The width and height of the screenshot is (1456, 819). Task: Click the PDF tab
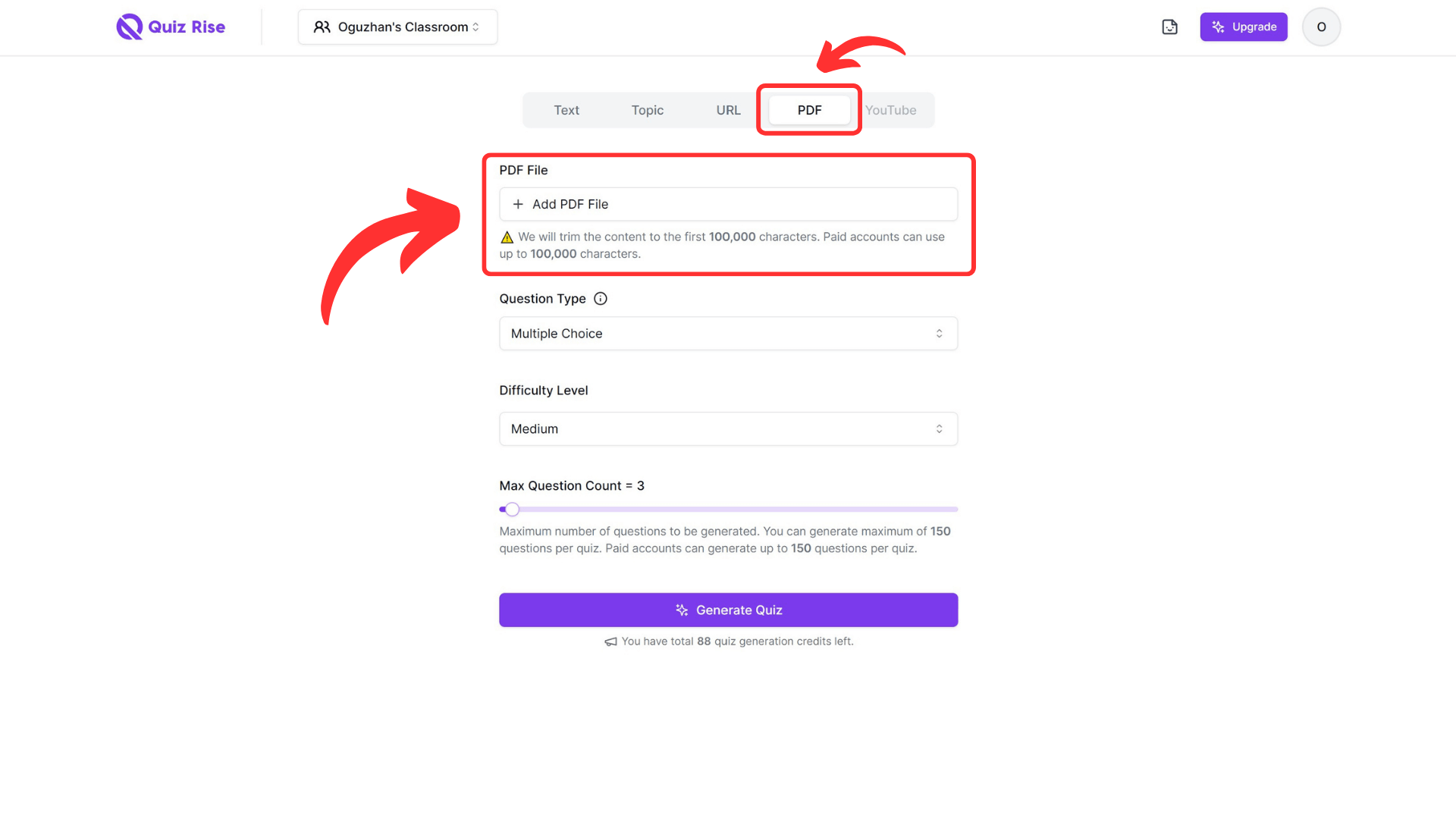coord(810,110)
